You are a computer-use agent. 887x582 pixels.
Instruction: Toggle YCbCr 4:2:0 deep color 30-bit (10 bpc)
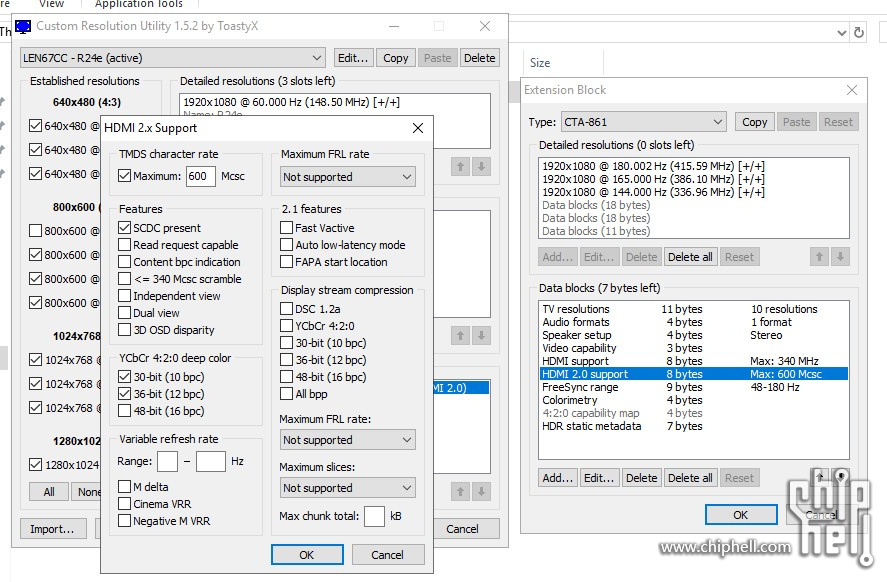point(124,376)
